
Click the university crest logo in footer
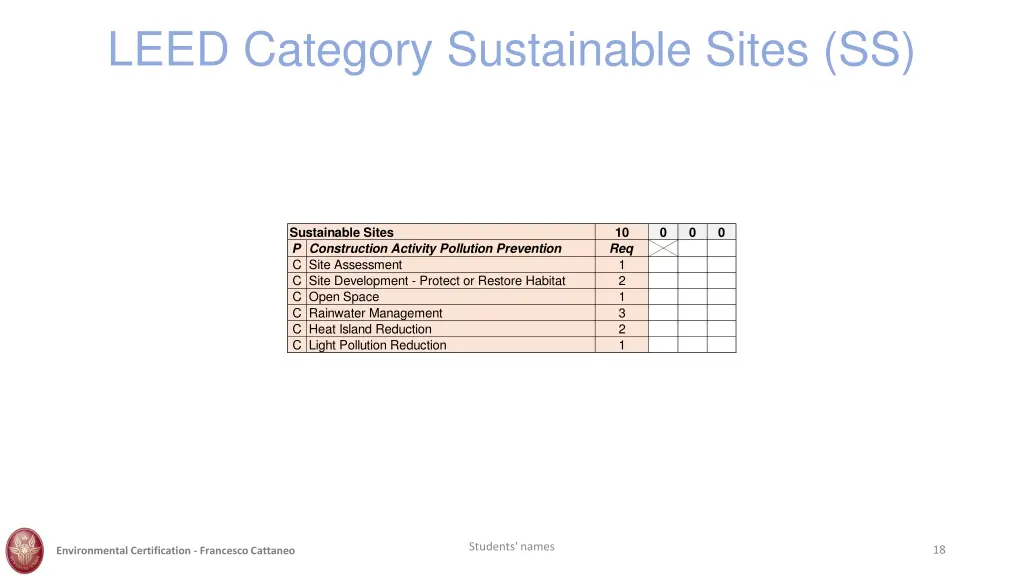click(25, 549)
